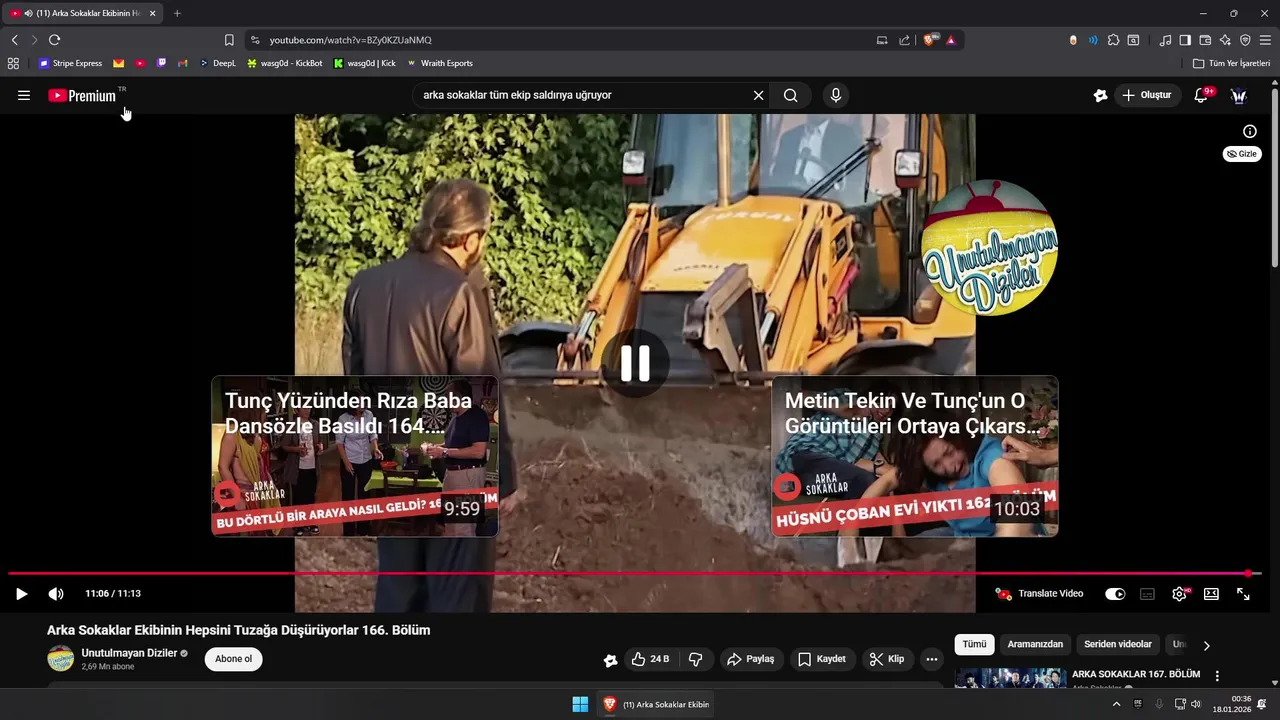Open the Tunç Yüzünden Rıza Baba end card
The image size is (1280, 720).
pyautogui.click(x=355, y=456)
